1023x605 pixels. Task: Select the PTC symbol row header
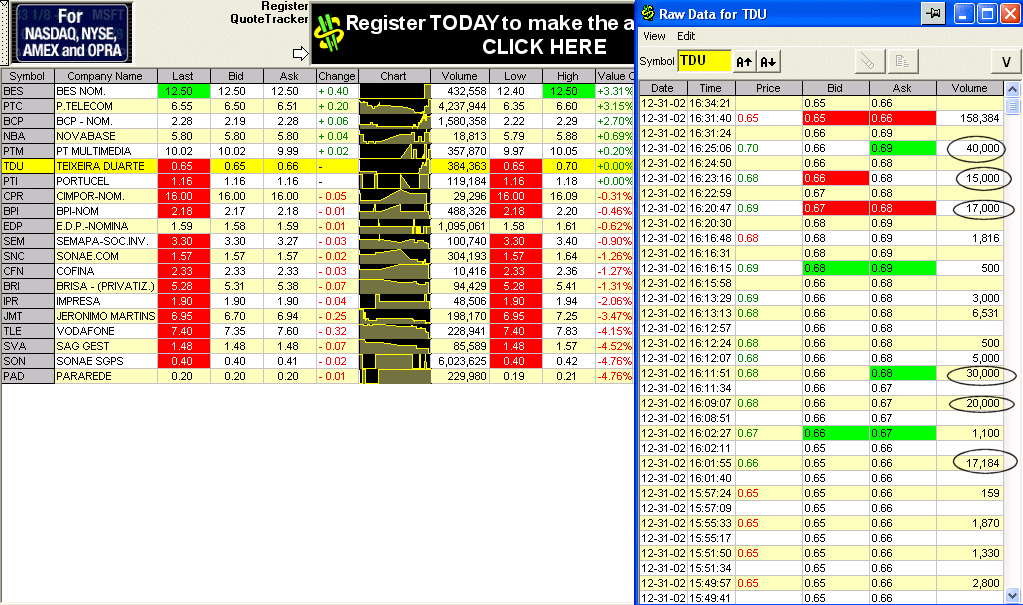click(x=27, y=106)
